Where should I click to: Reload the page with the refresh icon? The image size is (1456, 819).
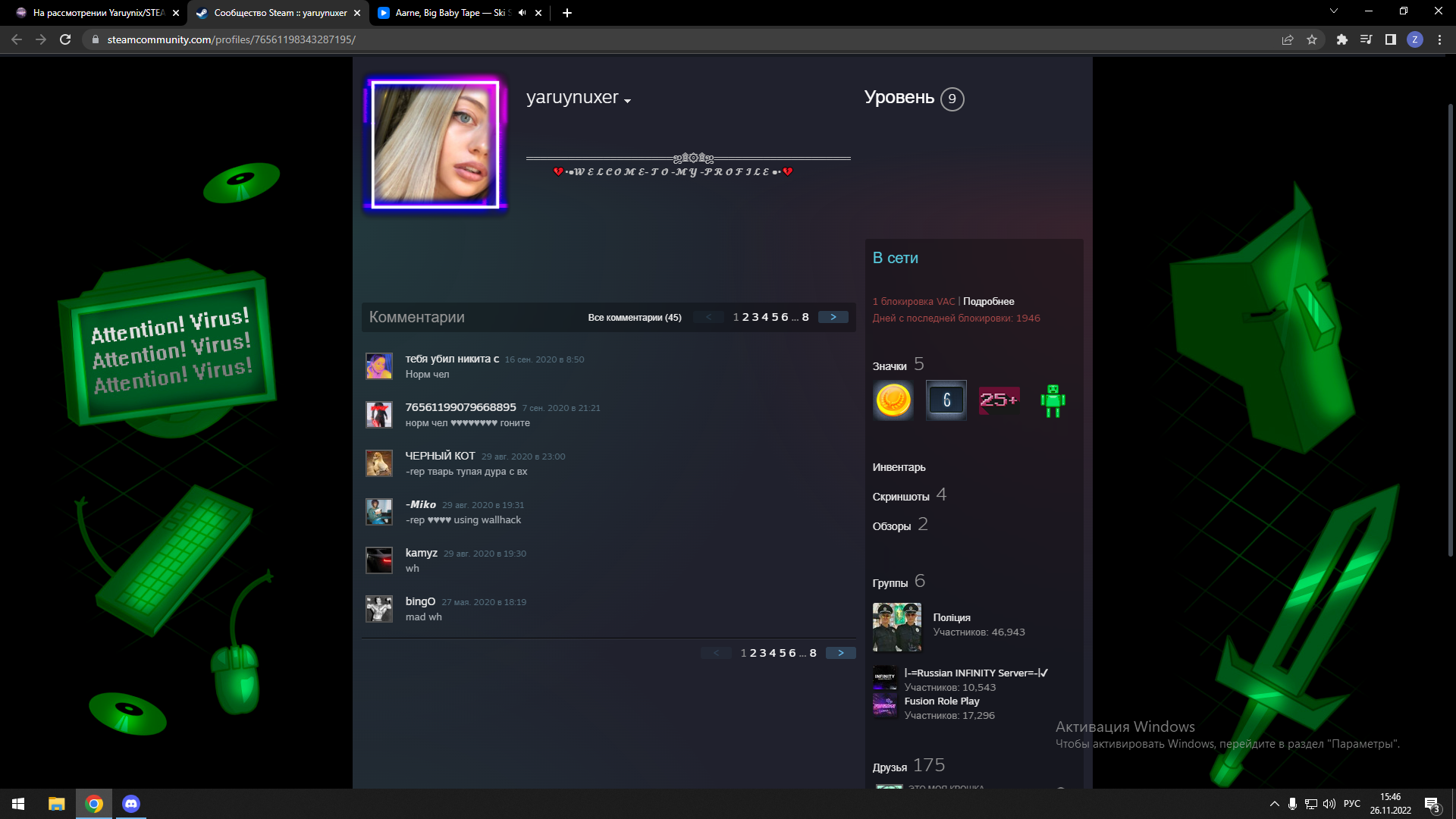tap(65, 39)
